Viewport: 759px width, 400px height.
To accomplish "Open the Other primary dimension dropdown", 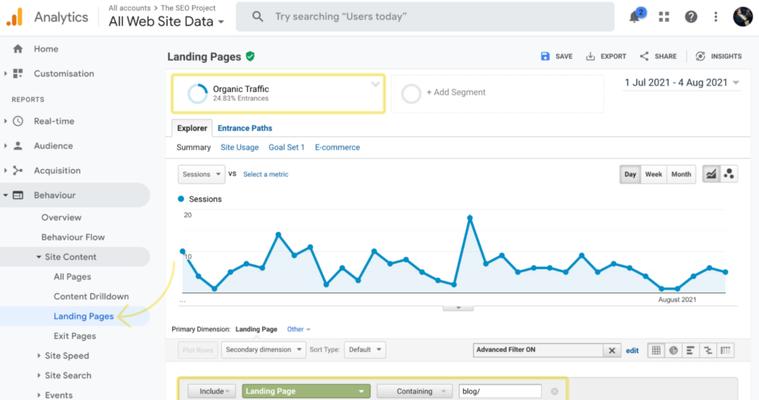I will [298, 329].
